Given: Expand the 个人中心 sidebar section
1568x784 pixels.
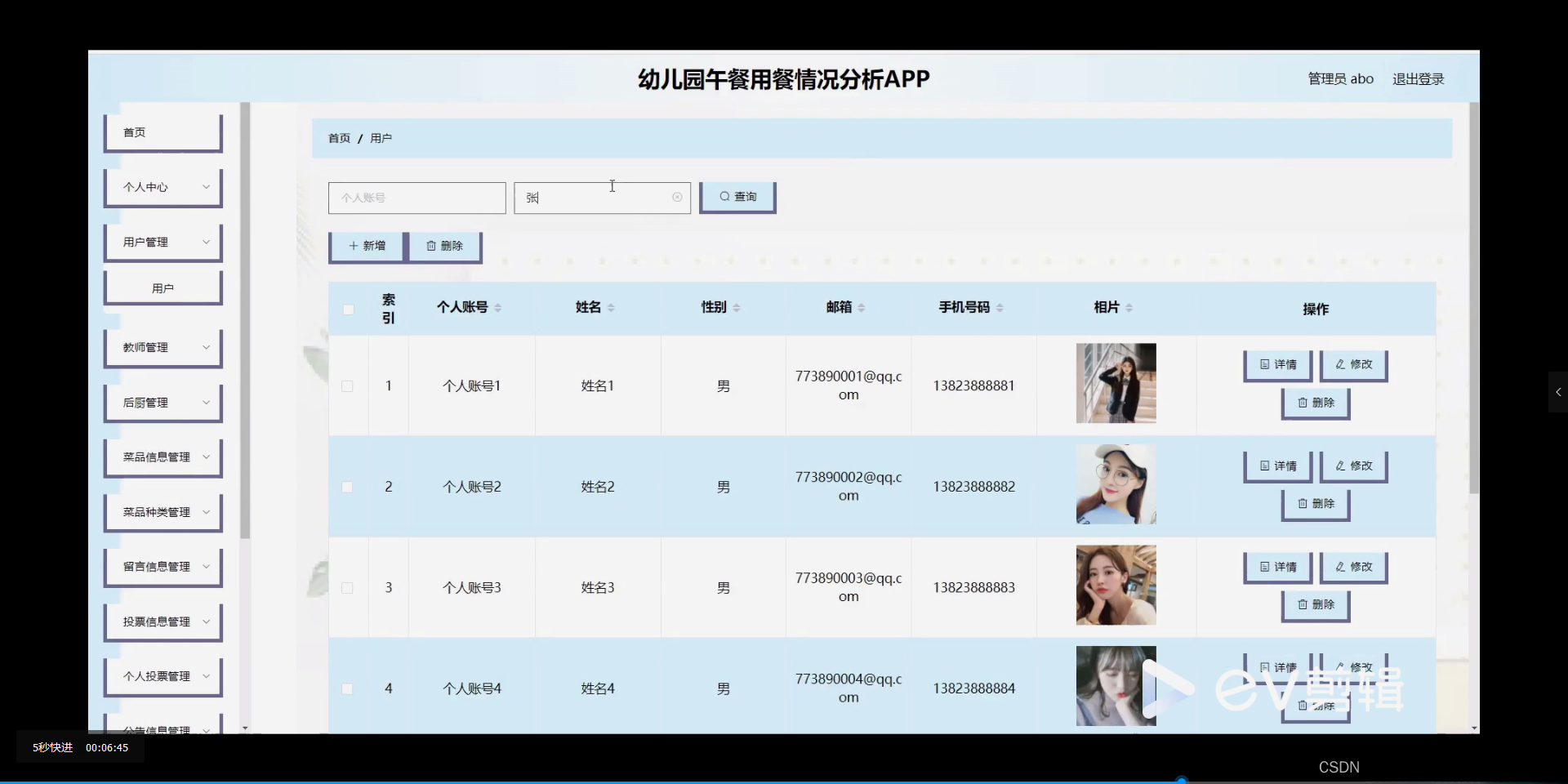Looking at the screenshot, I should click(163, 187).
